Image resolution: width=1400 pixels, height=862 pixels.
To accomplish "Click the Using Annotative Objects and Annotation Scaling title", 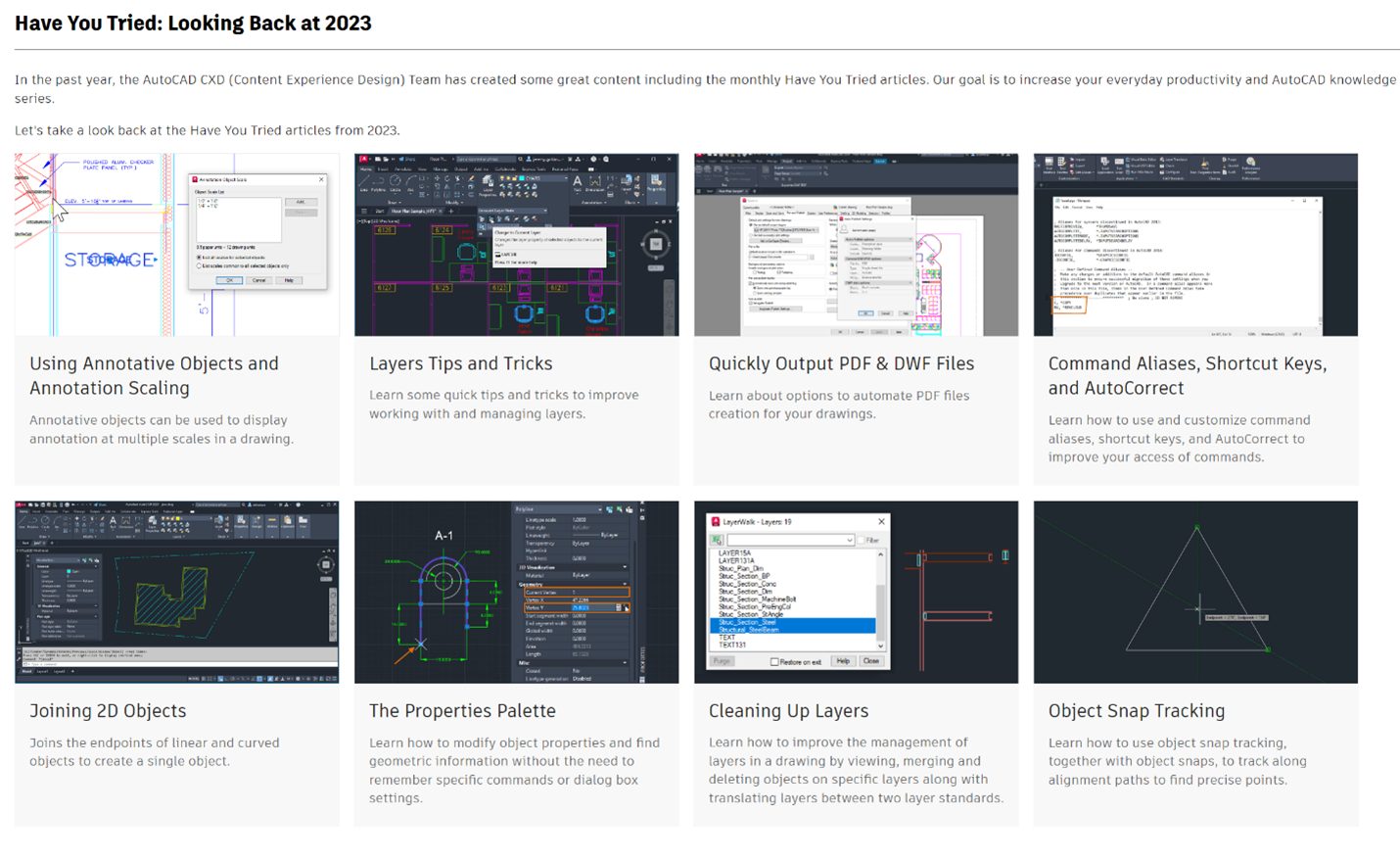I will point(154,376).
